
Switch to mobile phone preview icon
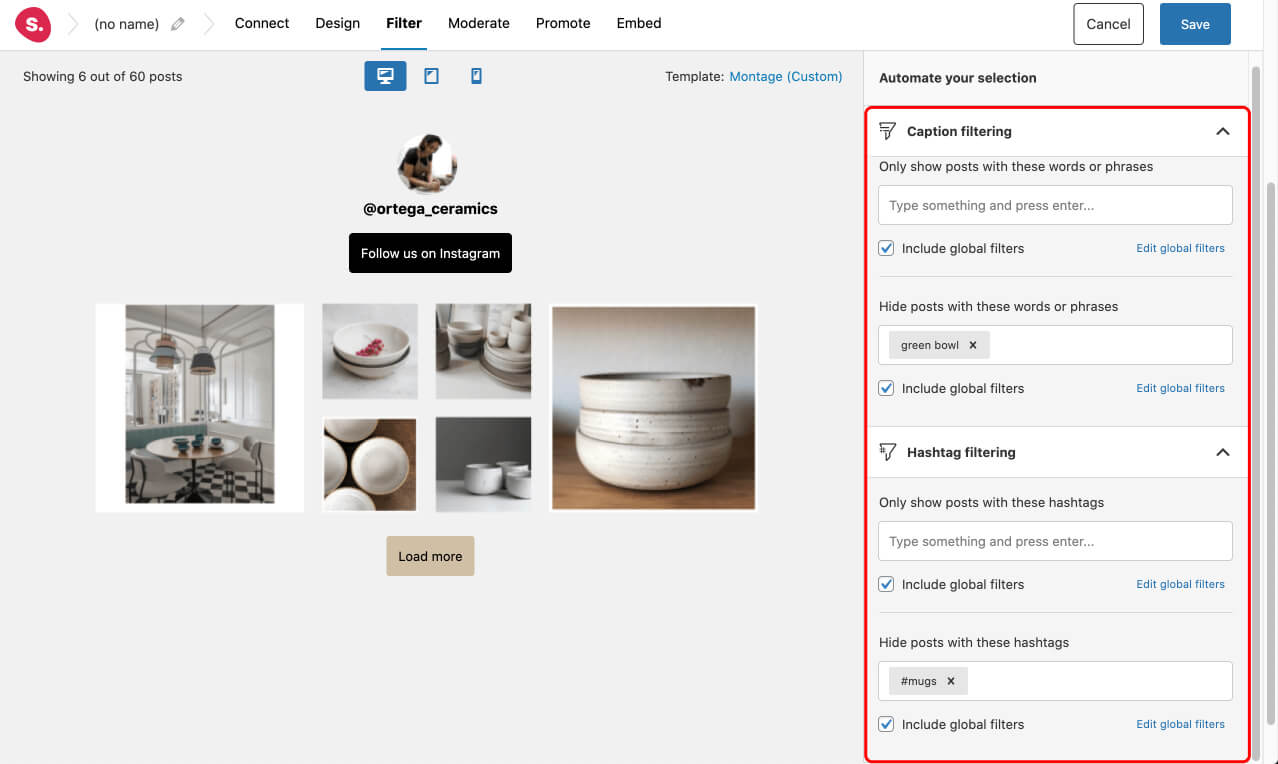[476, 76]
